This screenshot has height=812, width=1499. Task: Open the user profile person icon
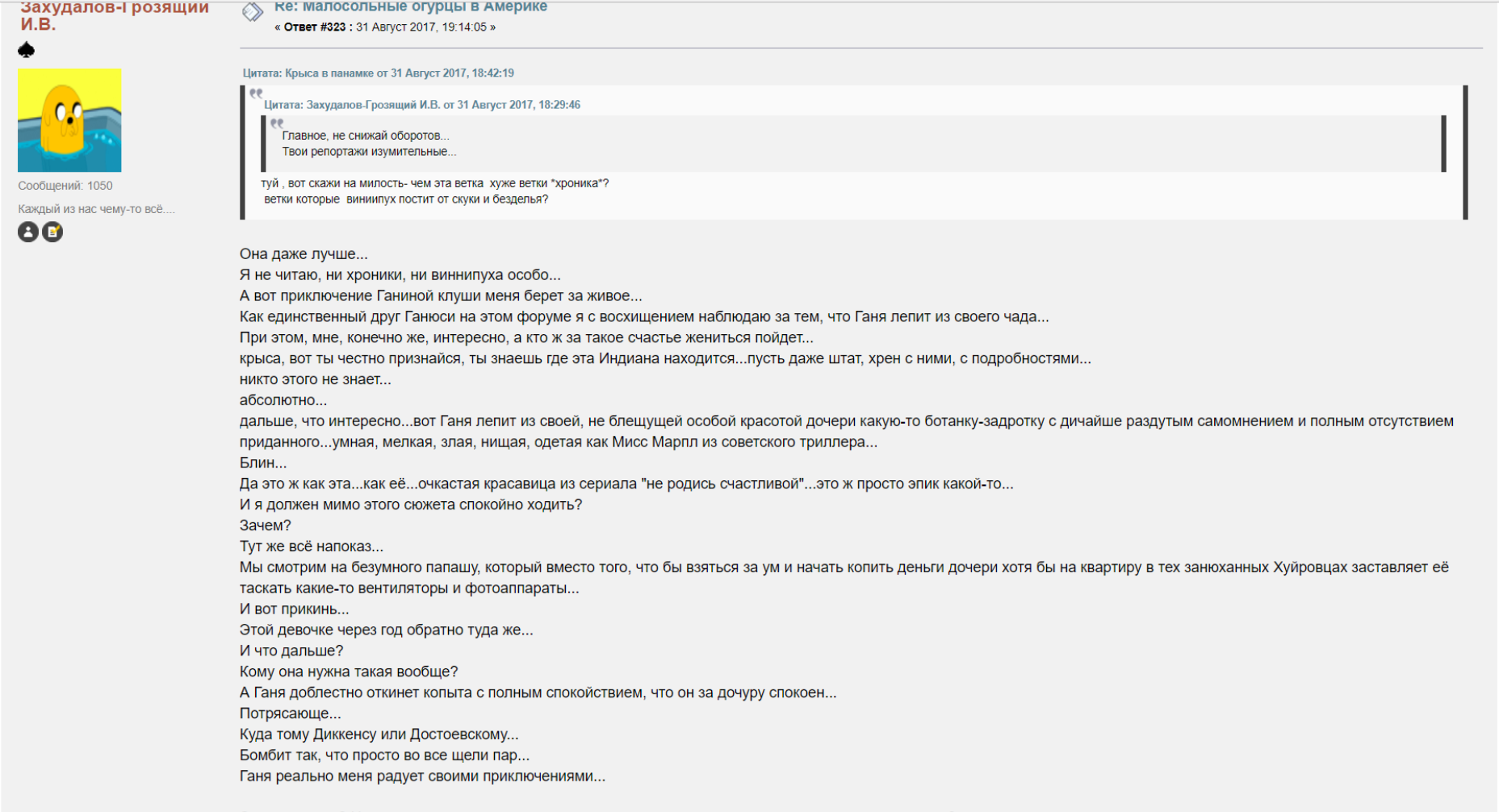[x=28, y=232]
